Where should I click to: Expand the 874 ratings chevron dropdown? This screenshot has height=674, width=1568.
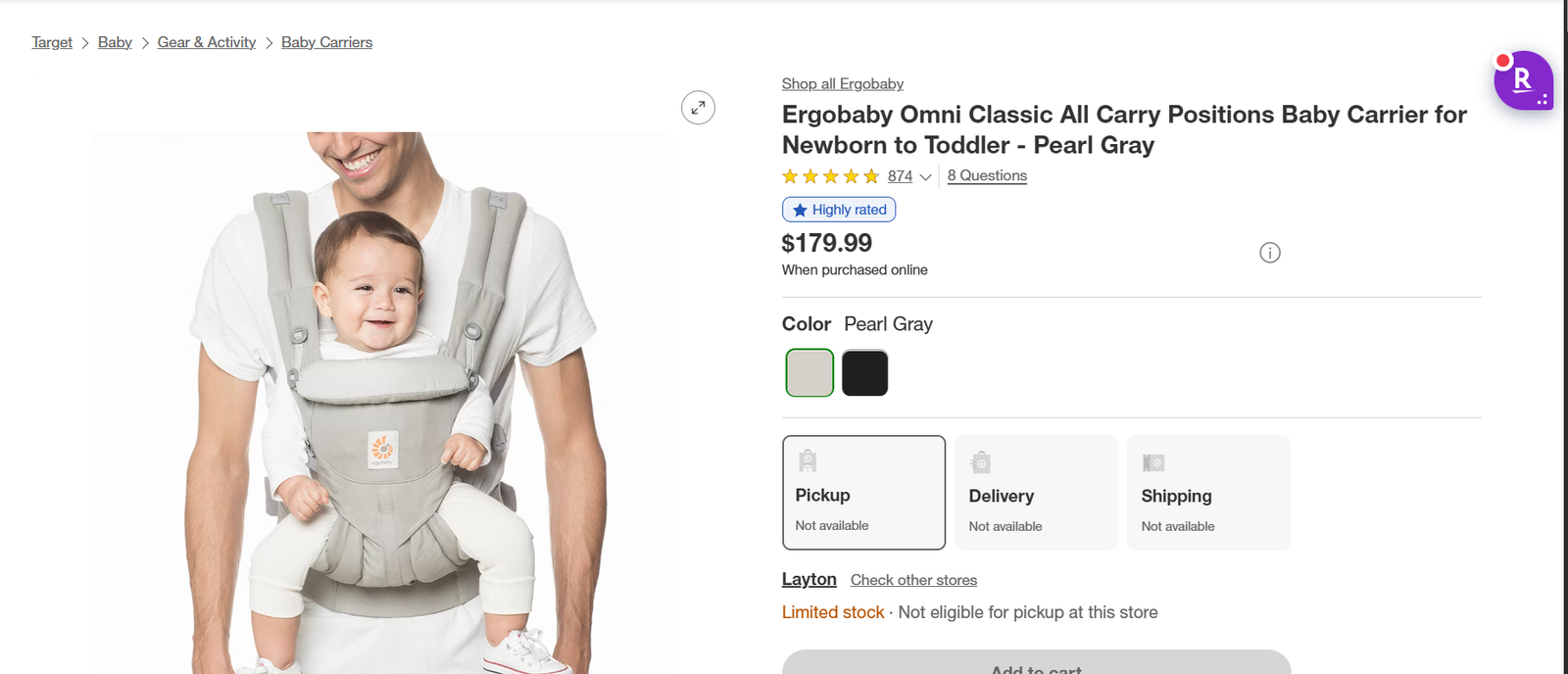click(x=925, y=177)
